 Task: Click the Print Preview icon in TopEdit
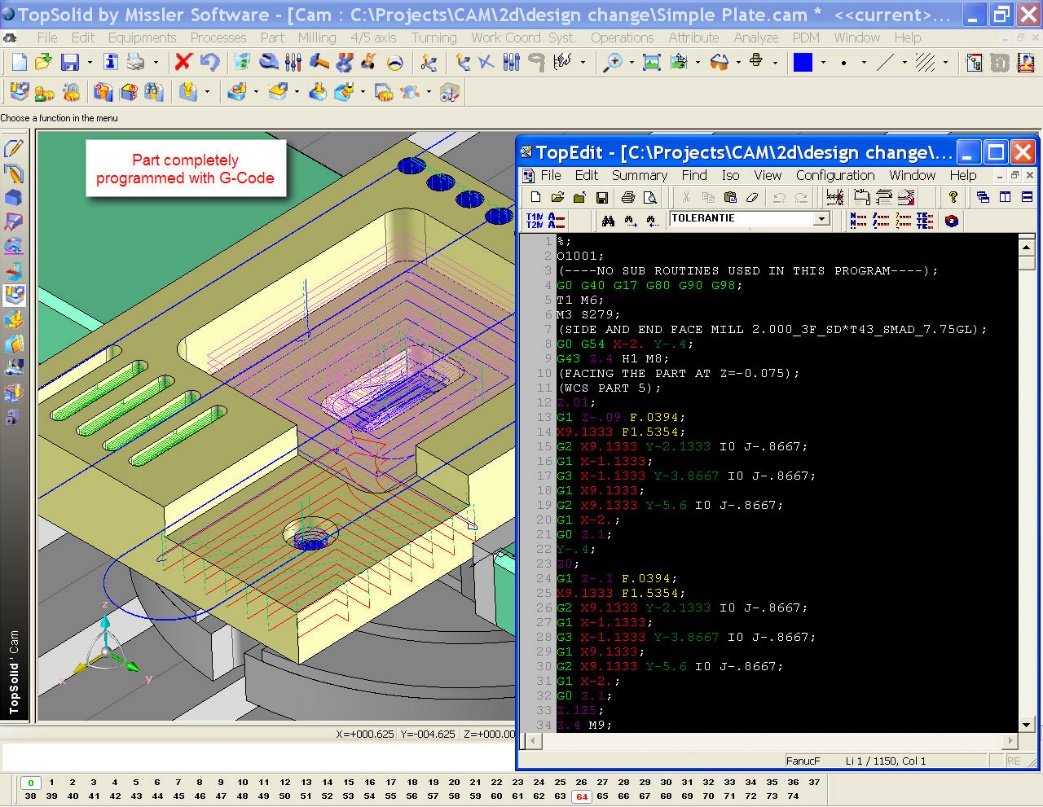[x=650, y=198]
